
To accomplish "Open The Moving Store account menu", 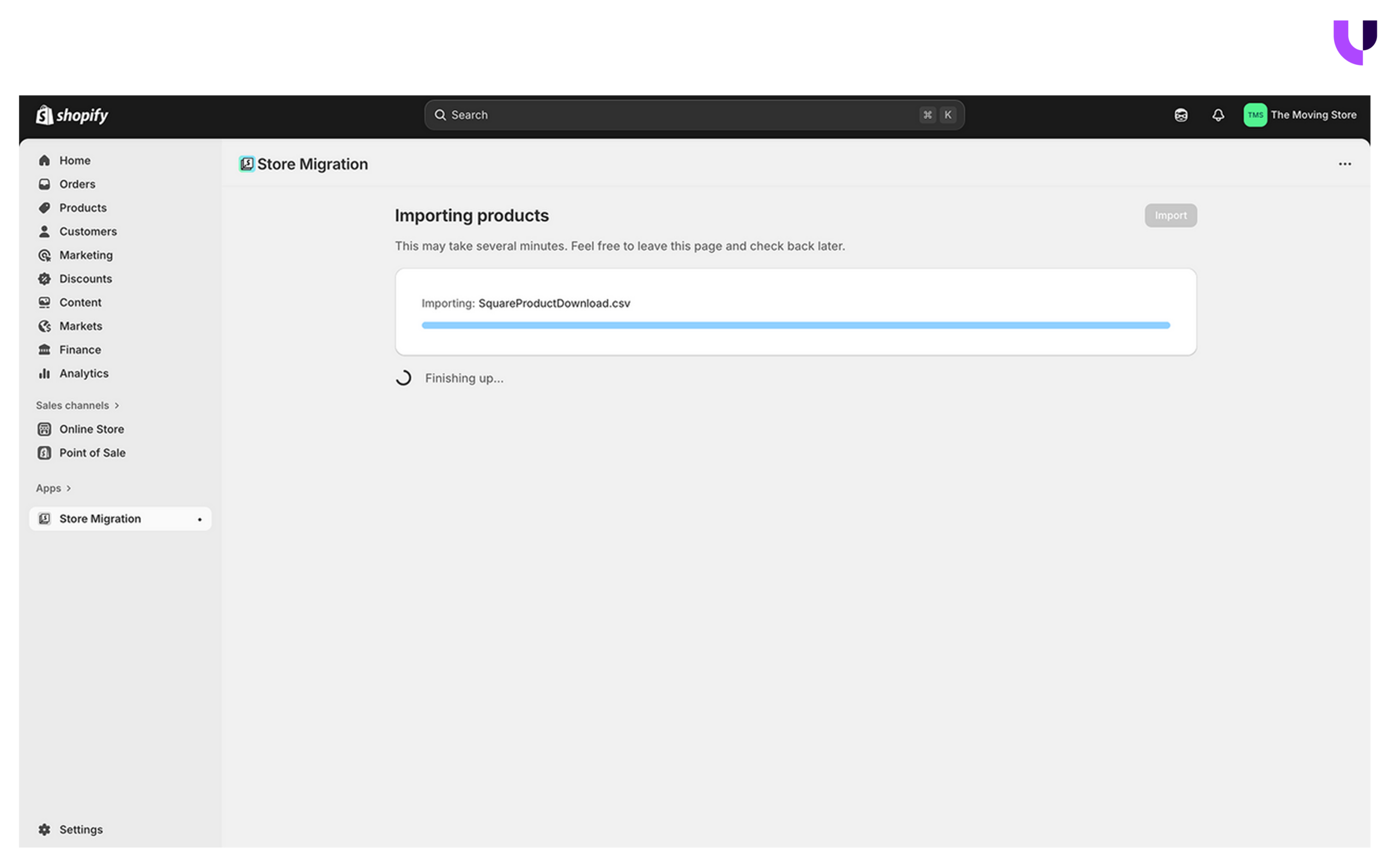I will pos(1313,115).
